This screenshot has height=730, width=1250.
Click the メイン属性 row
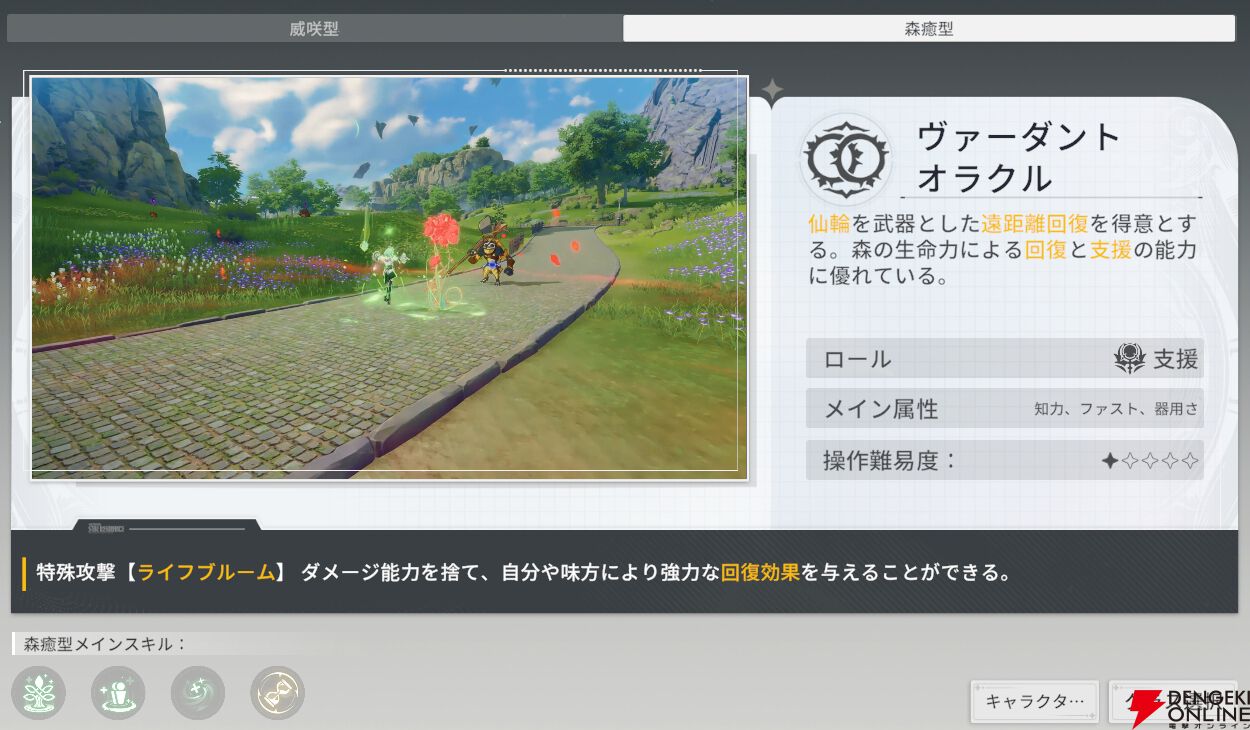point(1004,409)
